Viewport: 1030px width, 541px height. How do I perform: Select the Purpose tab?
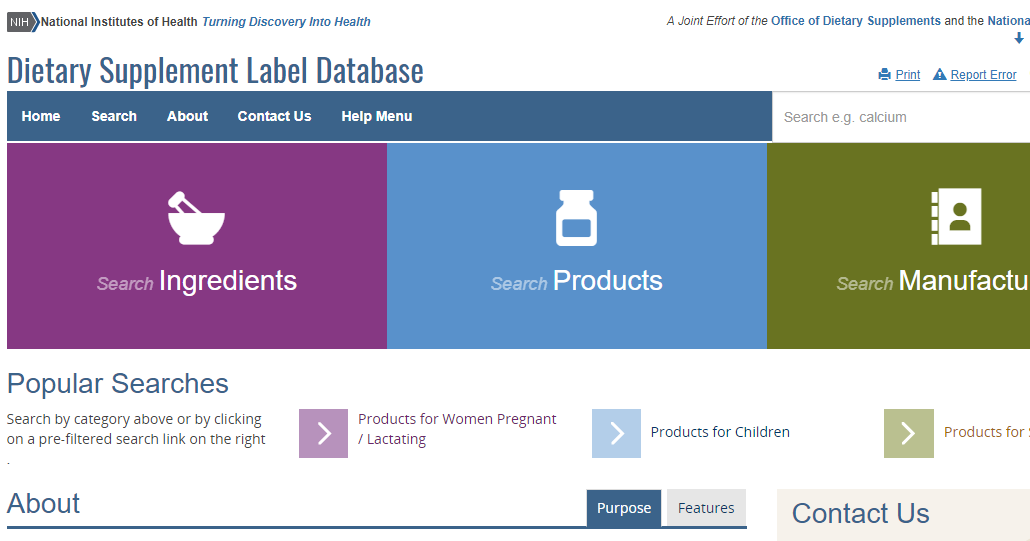click(624, 508)
